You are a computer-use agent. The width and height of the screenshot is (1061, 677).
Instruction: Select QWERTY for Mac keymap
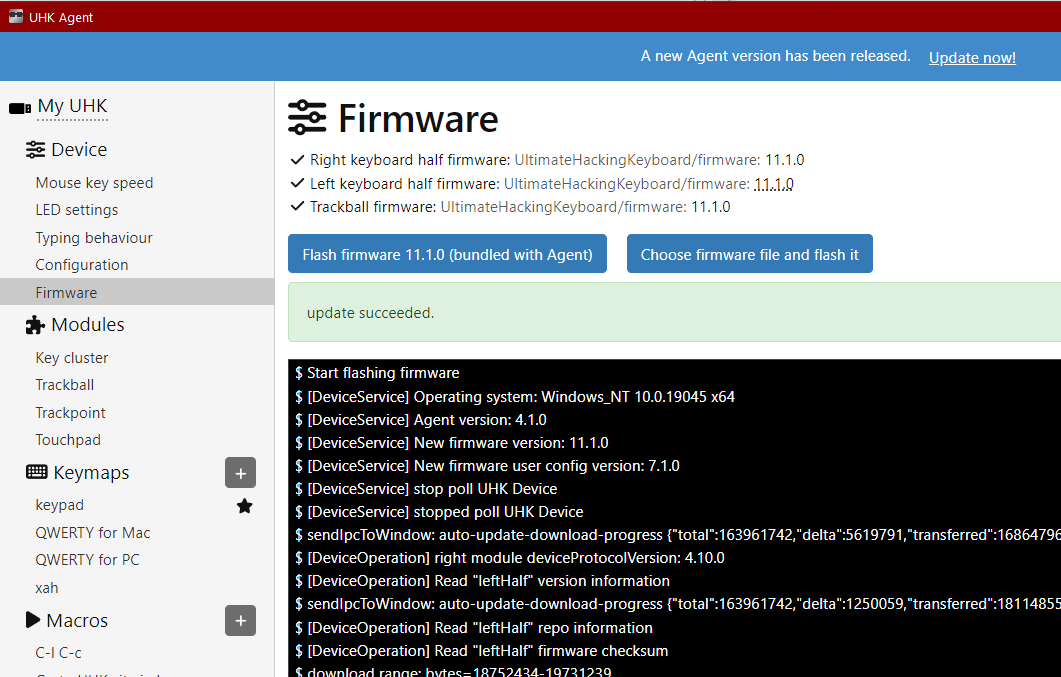click(93, 532)
